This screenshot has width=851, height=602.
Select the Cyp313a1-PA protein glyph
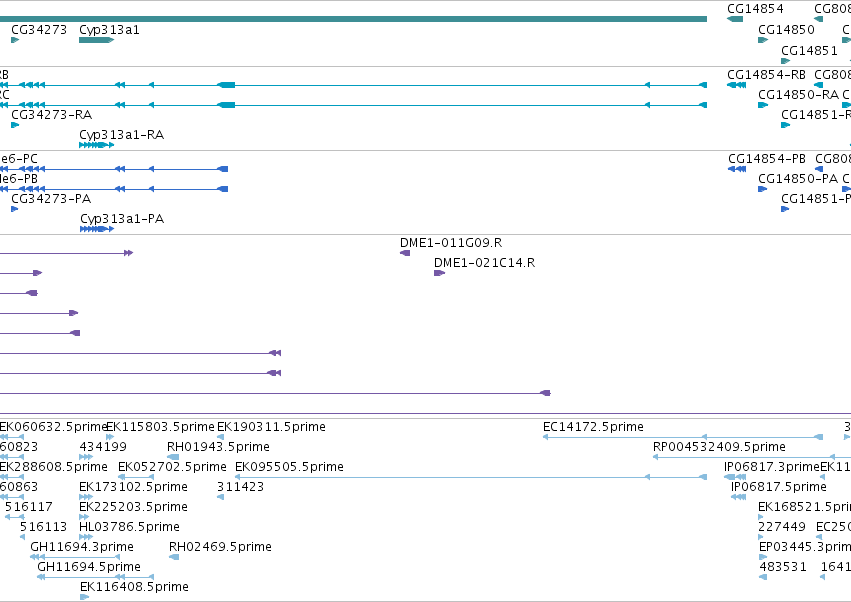(x=97, y=229)
